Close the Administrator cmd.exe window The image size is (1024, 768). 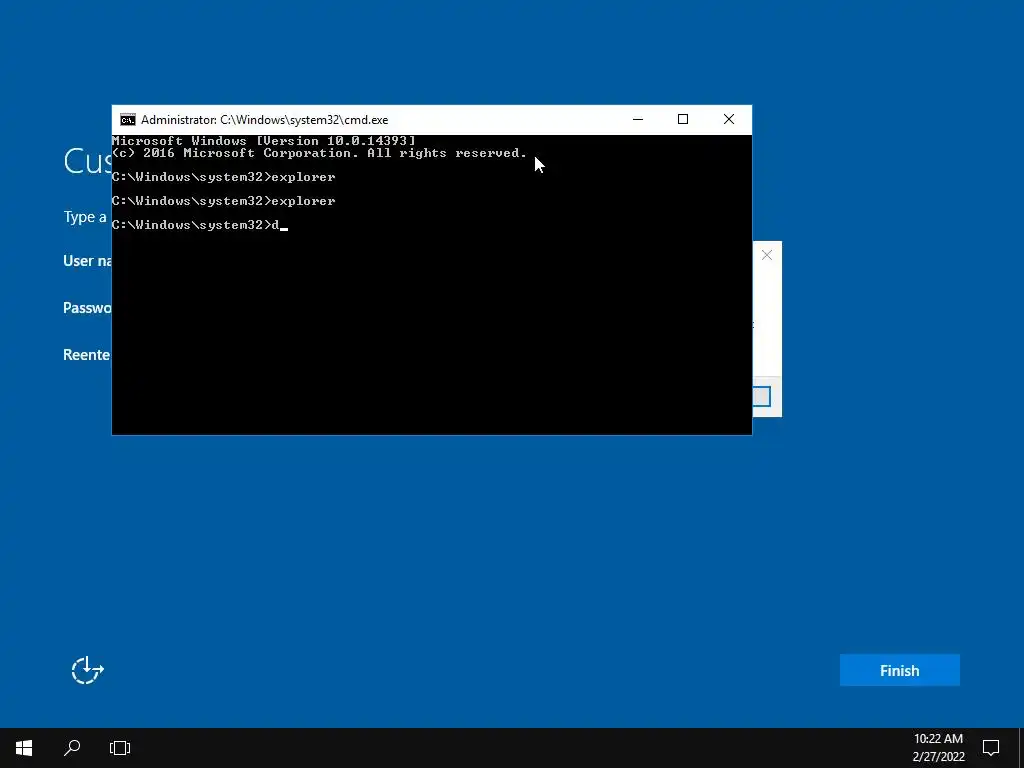tap(729, 120)
